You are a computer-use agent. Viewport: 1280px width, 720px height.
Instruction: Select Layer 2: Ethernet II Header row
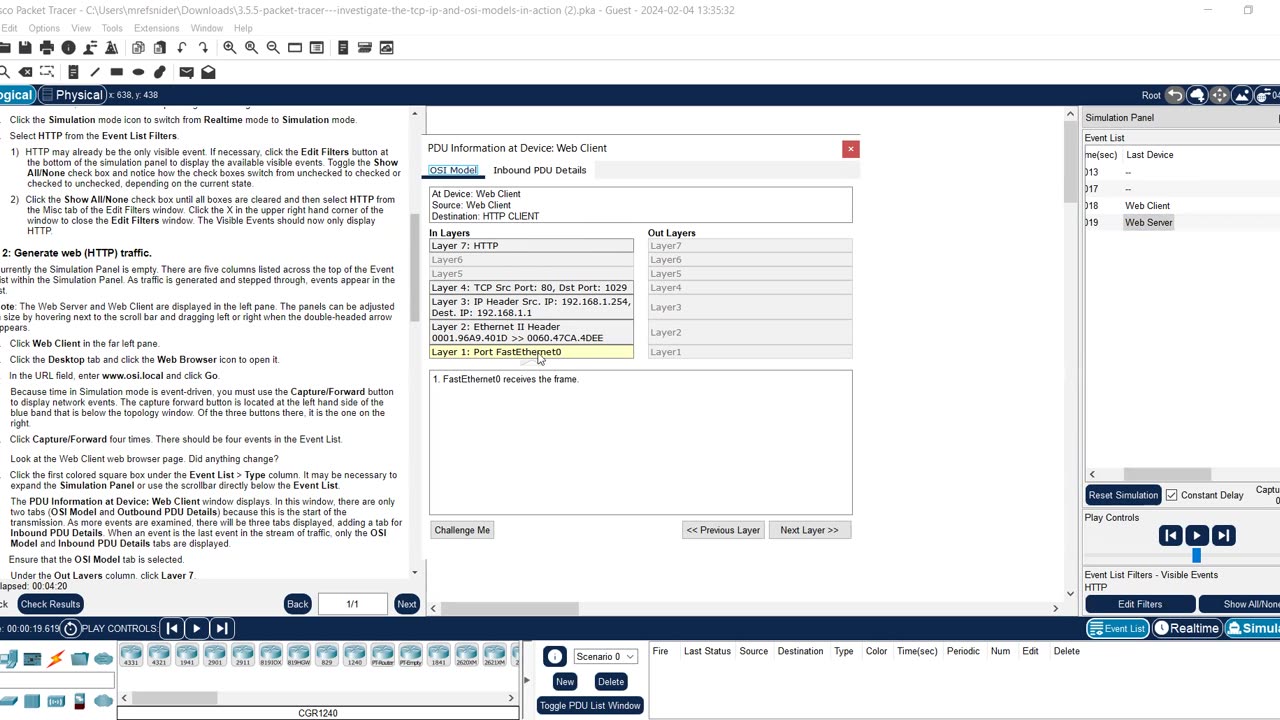[531, 333]
